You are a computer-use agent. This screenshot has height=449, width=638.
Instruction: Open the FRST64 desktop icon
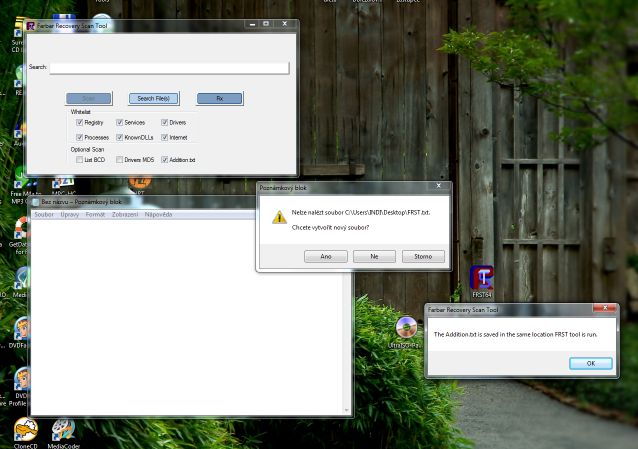481,279
